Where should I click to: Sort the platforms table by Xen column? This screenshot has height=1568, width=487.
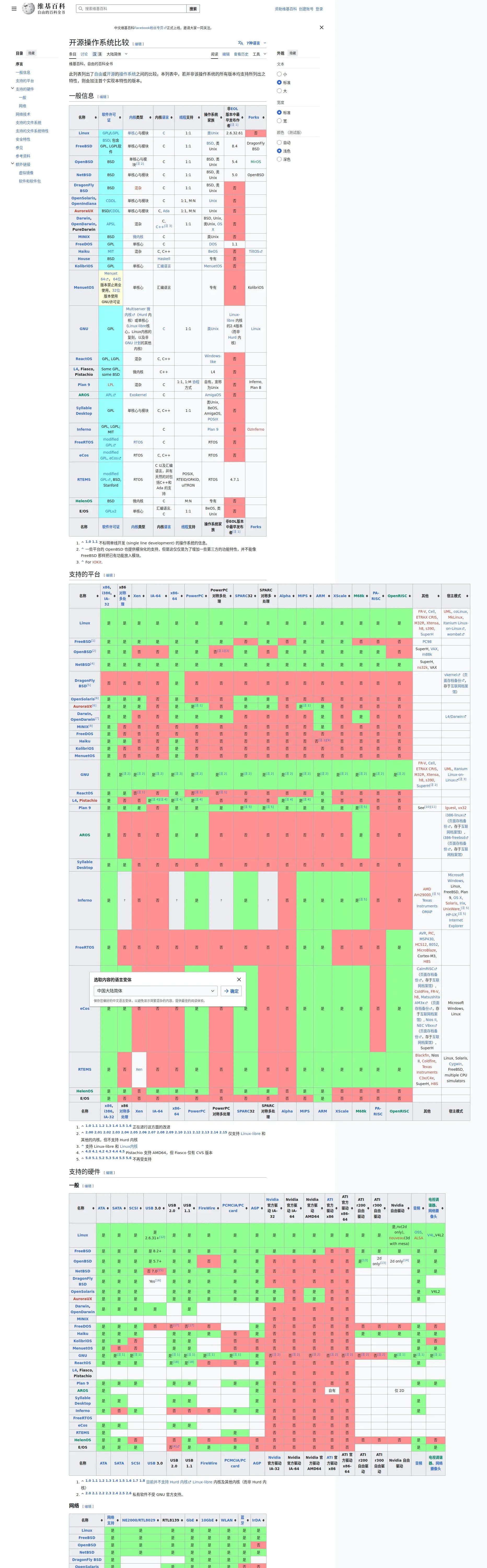pos(139,596)
